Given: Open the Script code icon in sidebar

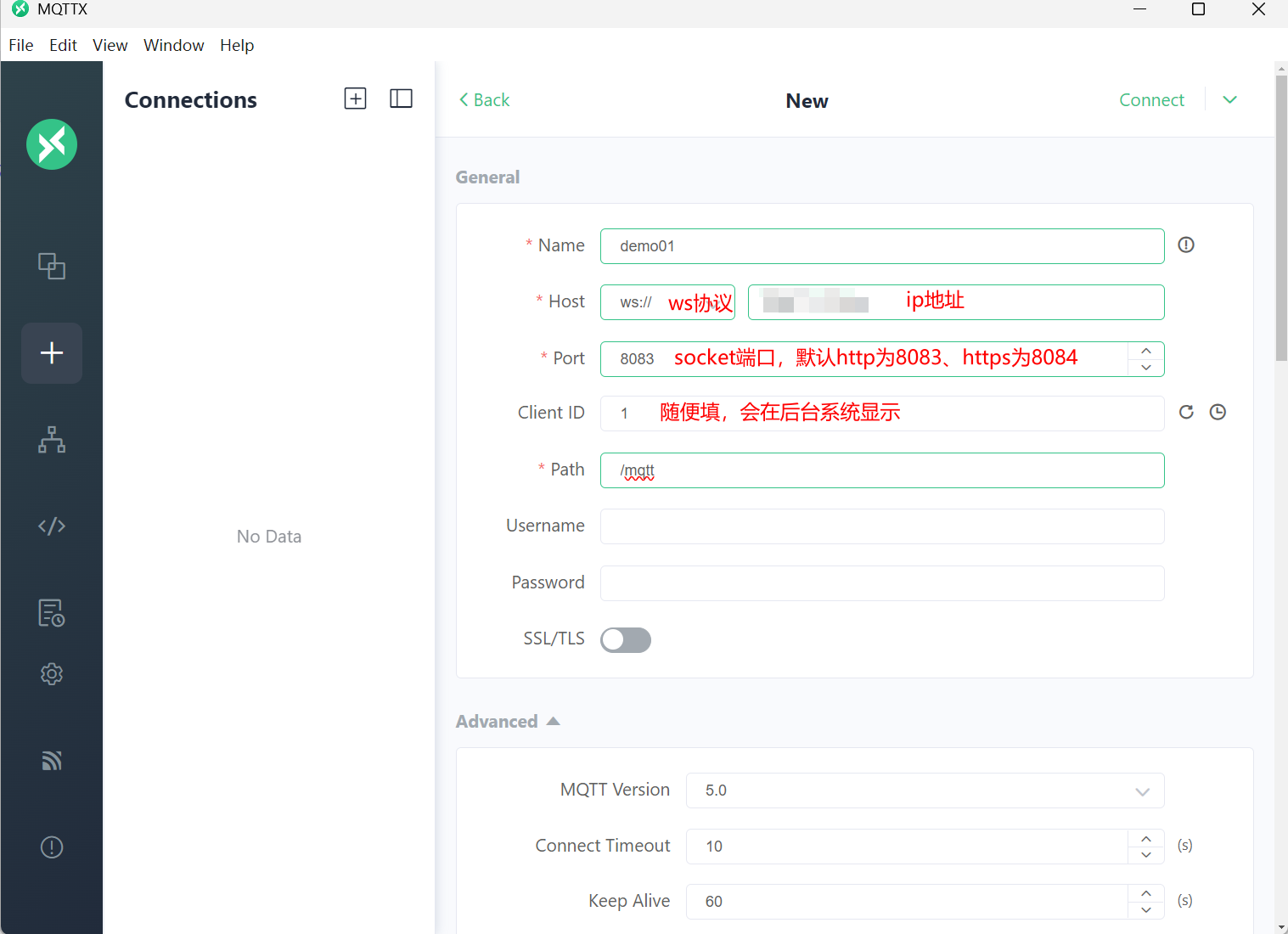Looking at the screenshot, I should click(52, 526).
